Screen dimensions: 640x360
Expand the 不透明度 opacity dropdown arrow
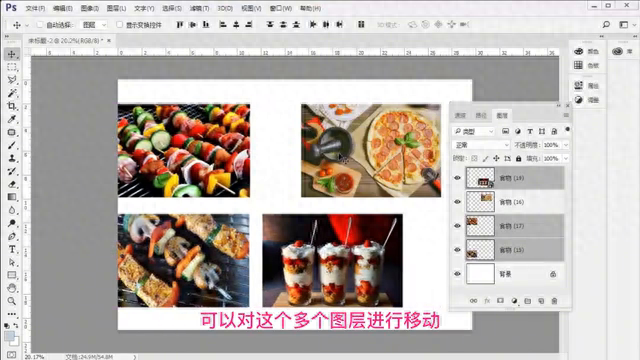pos(566,145)
